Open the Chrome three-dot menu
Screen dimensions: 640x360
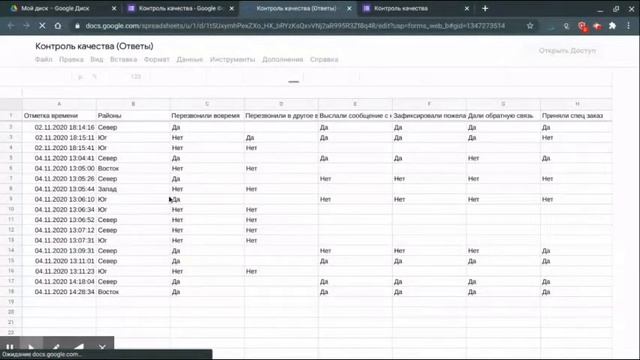coord(628,26)
